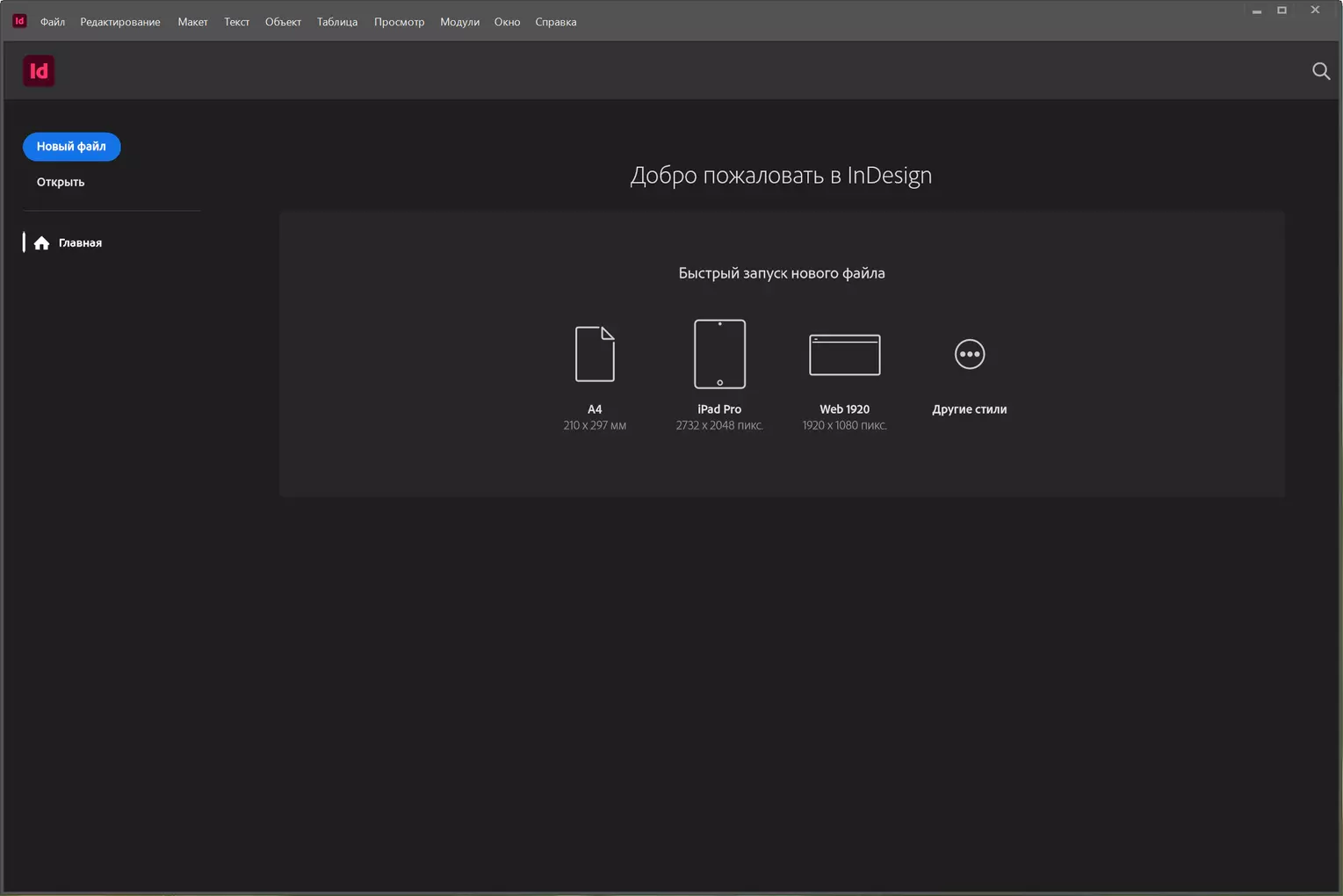This screenshot has height=896, width=1343.
Task: Maximize the InDesign window
Action: (1282, 11)
